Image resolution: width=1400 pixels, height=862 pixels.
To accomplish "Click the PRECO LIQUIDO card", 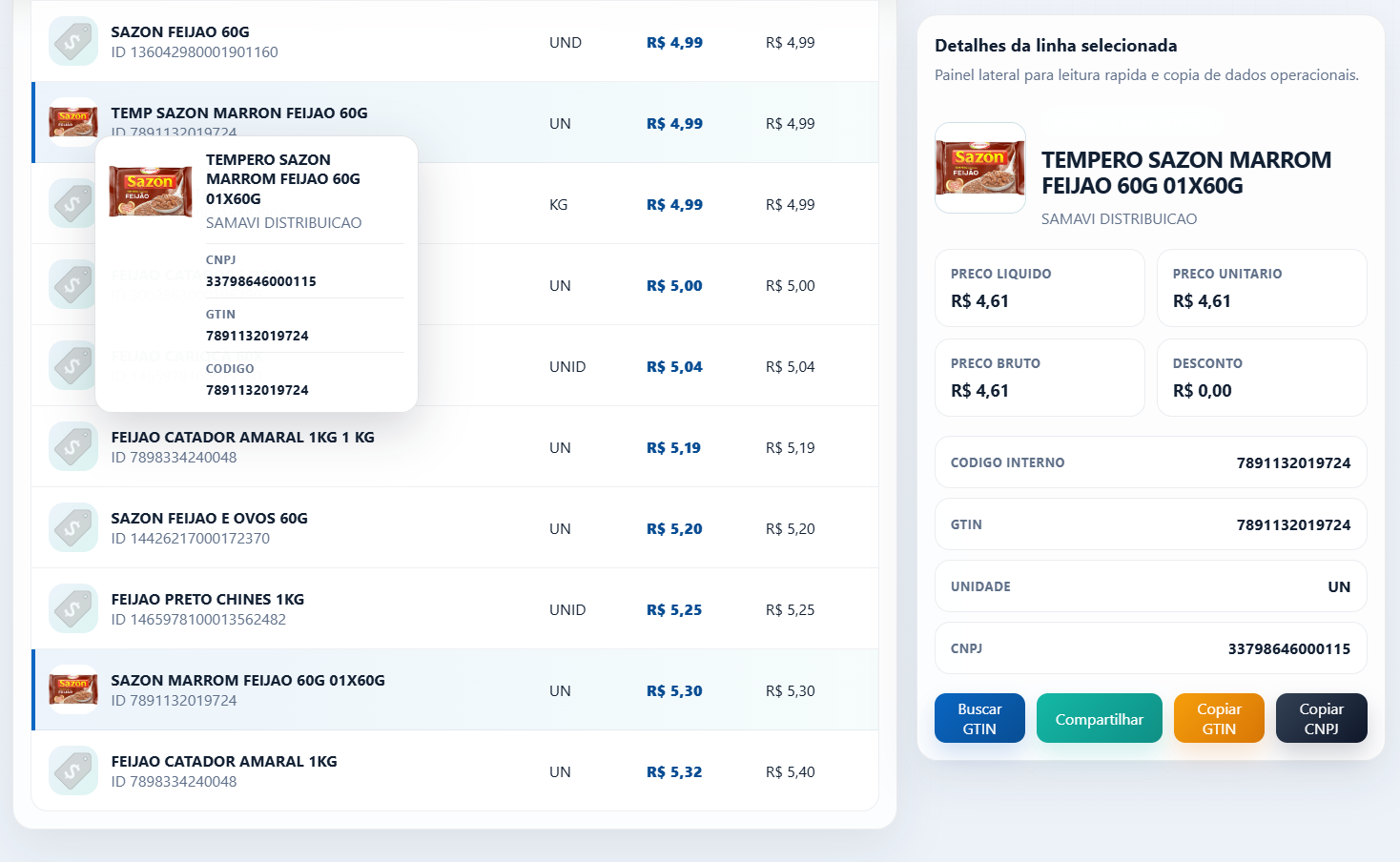I will [x=1040, y=288].
